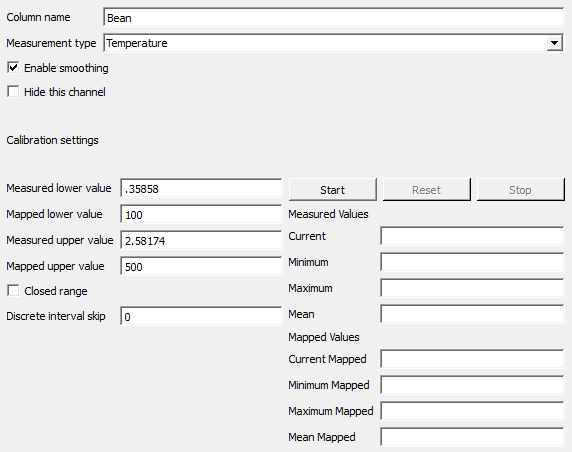The width and height of the screenshot is (572, 452).
Task: Click the Maximum measured value box
Action: point(472,288)
